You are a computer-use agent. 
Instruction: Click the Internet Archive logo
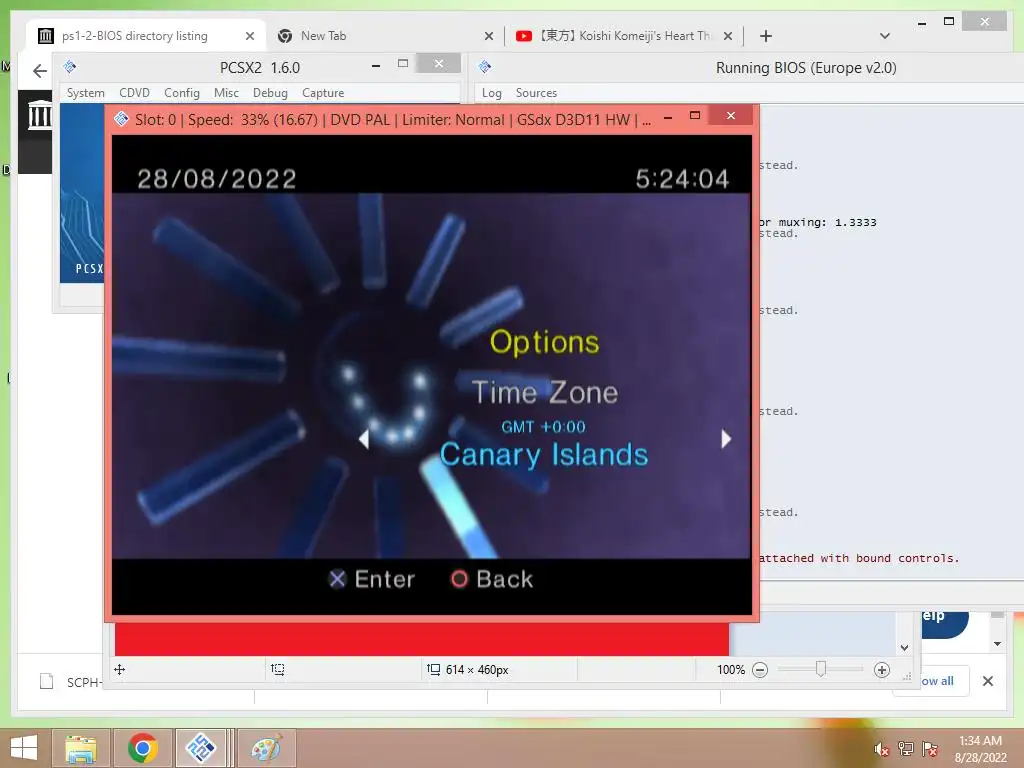click(x=40, y=116)
